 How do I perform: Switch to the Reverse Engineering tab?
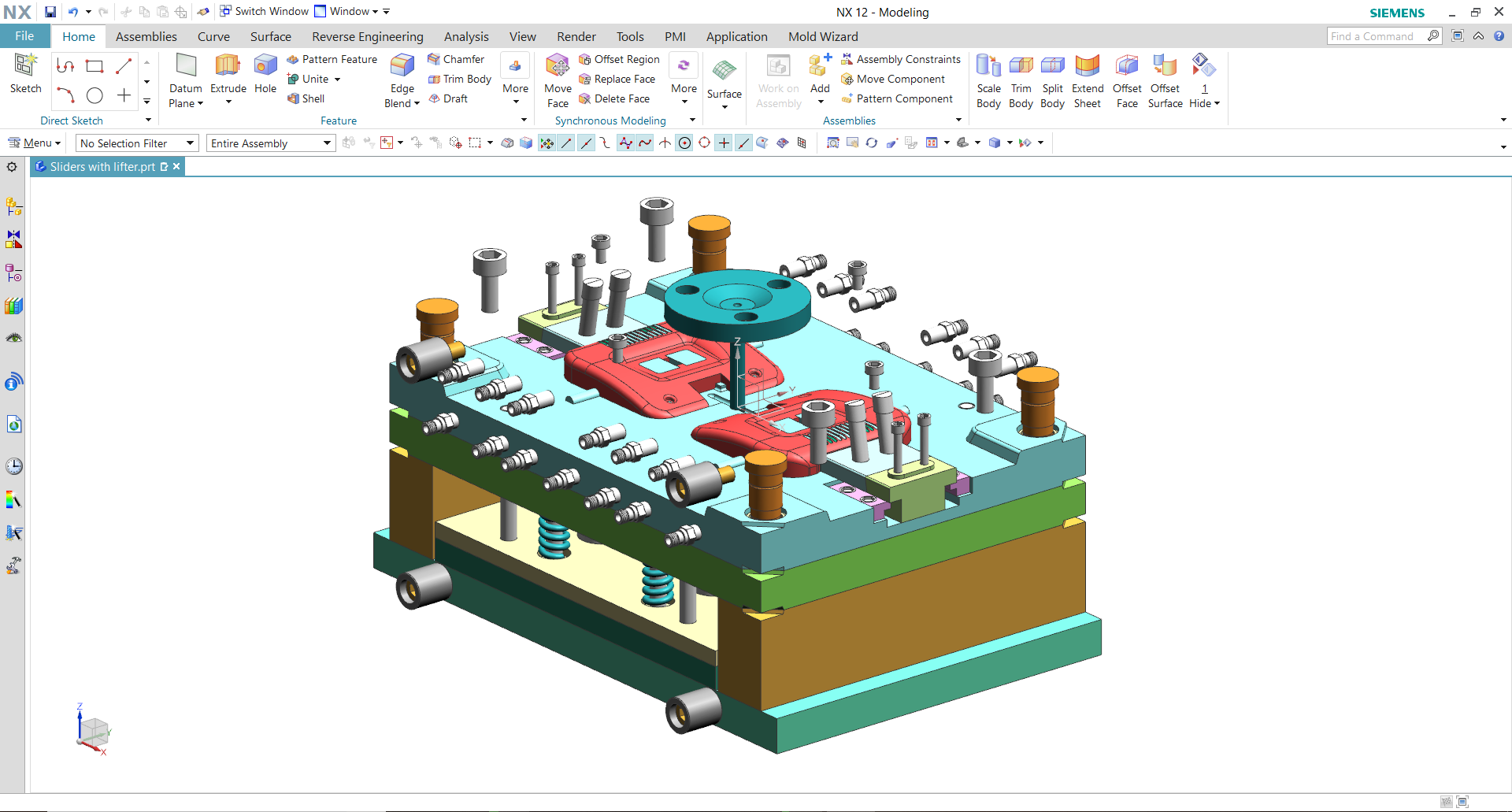[368, 36]
